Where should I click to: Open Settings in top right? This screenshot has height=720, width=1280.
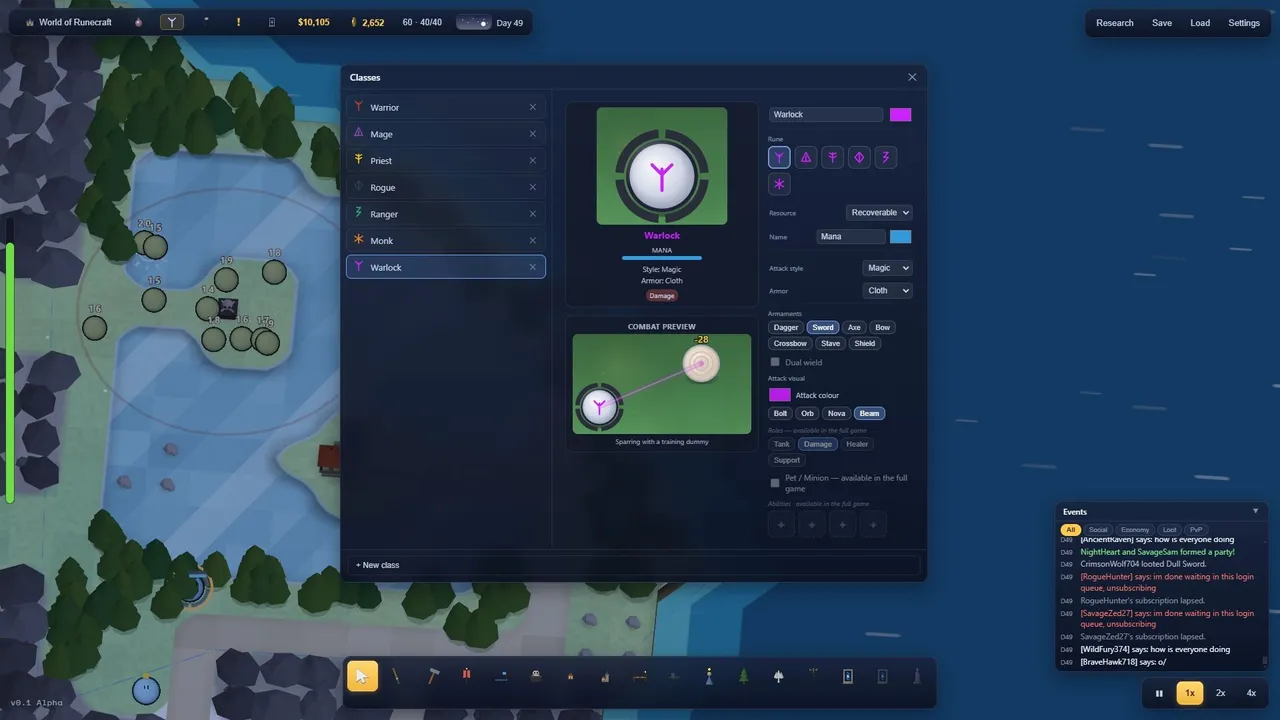[x=1244, y=23]
